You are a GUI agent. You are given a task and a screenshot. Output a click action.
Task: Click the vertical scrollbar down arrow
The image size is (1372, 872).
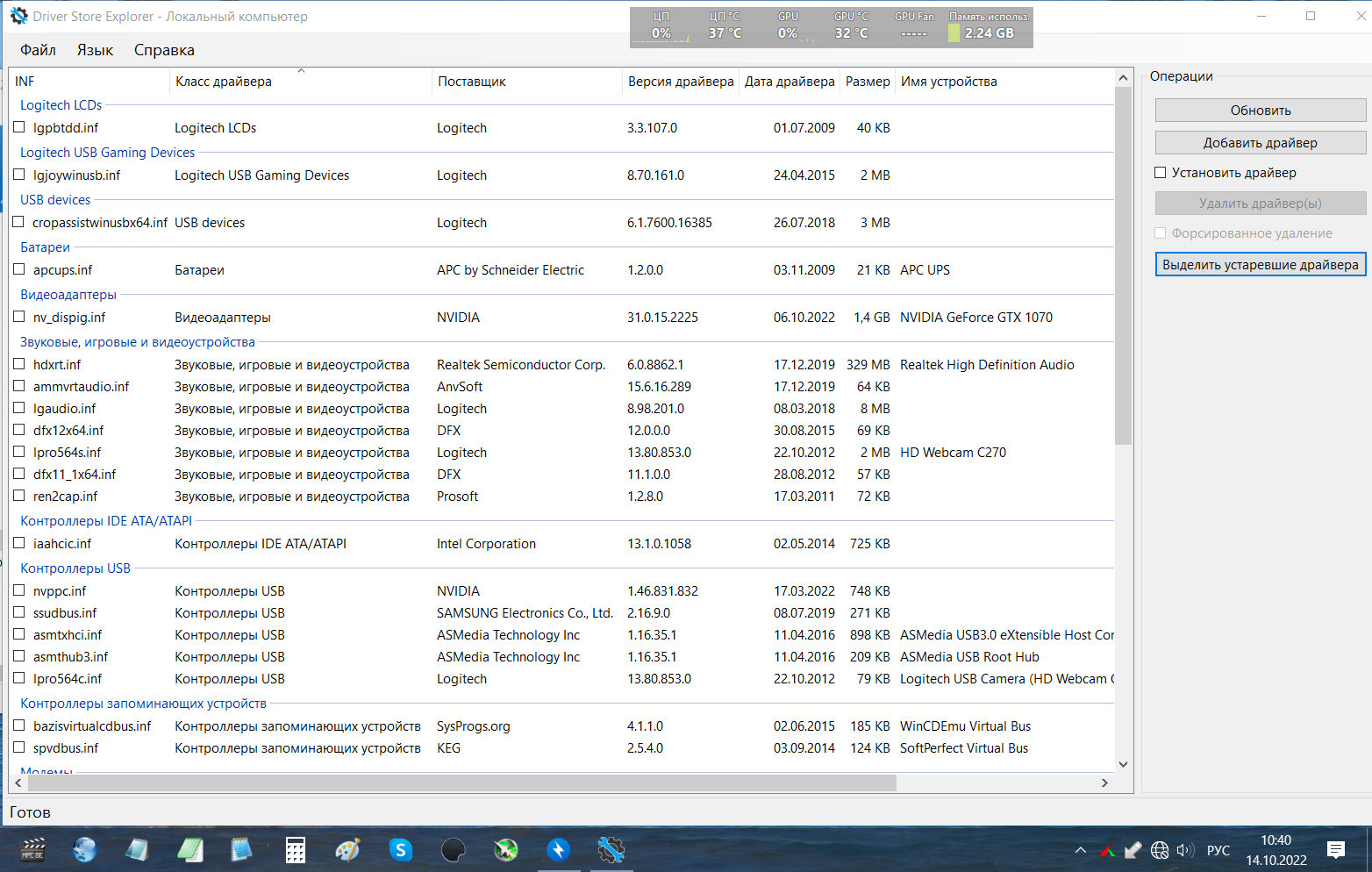[1123, 765]
